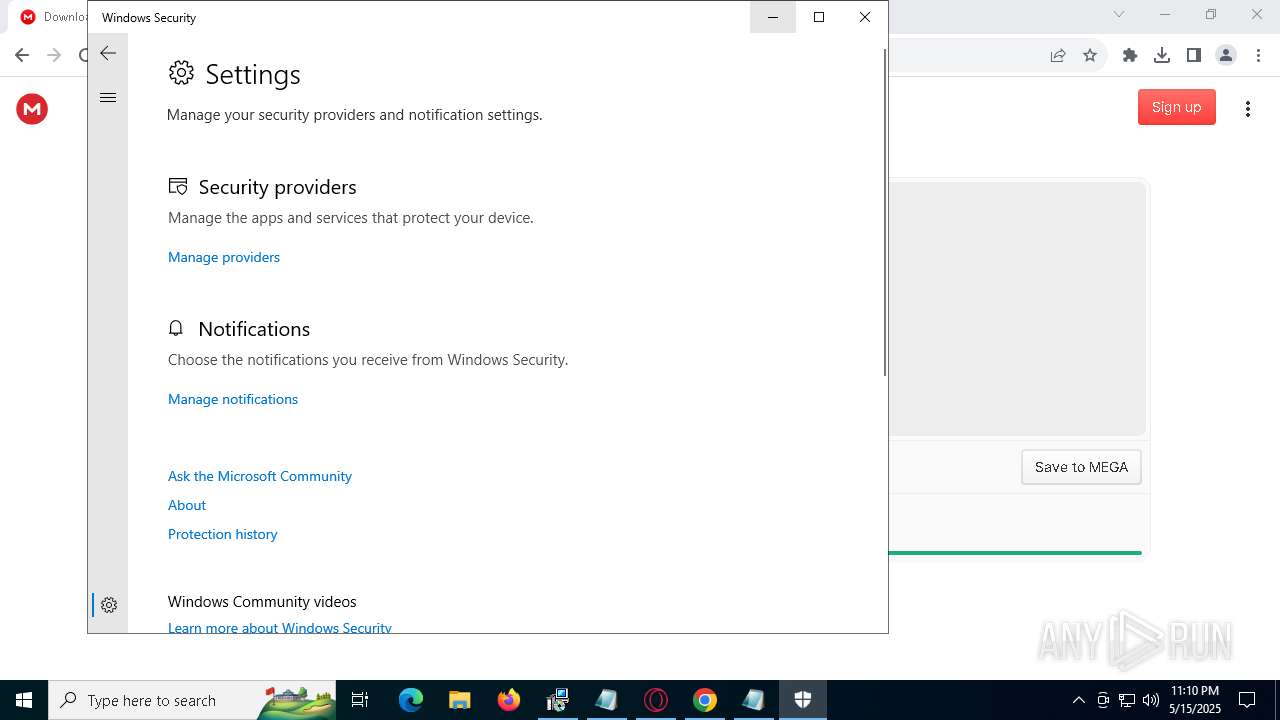The image size is (1280, 720).
Task: Bookmark this page with star icon
Action: pyautogui.click(x=1090, y=56)
